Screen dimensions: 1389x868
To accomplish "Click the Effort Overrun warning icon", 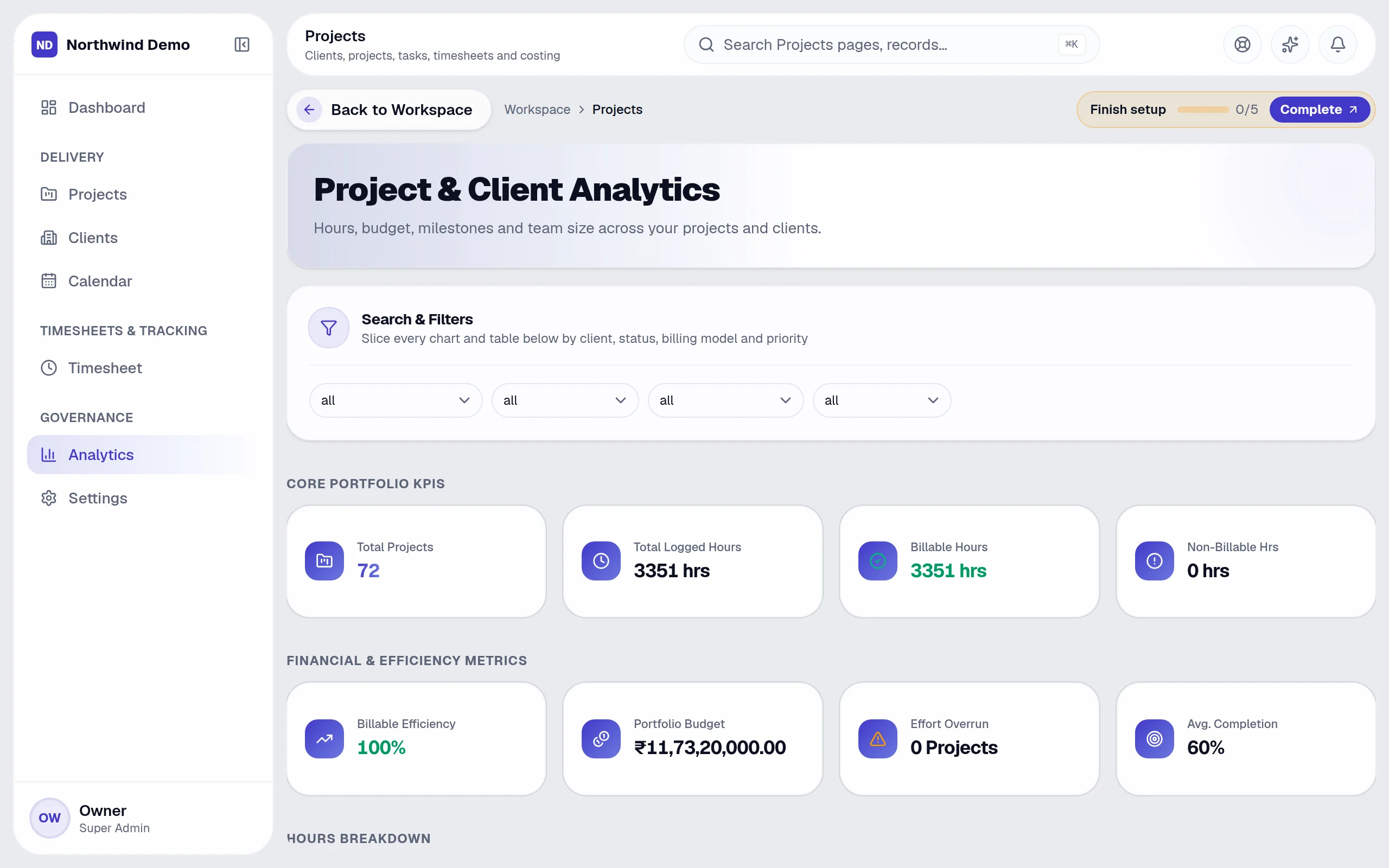I will [x=877, y=739].
